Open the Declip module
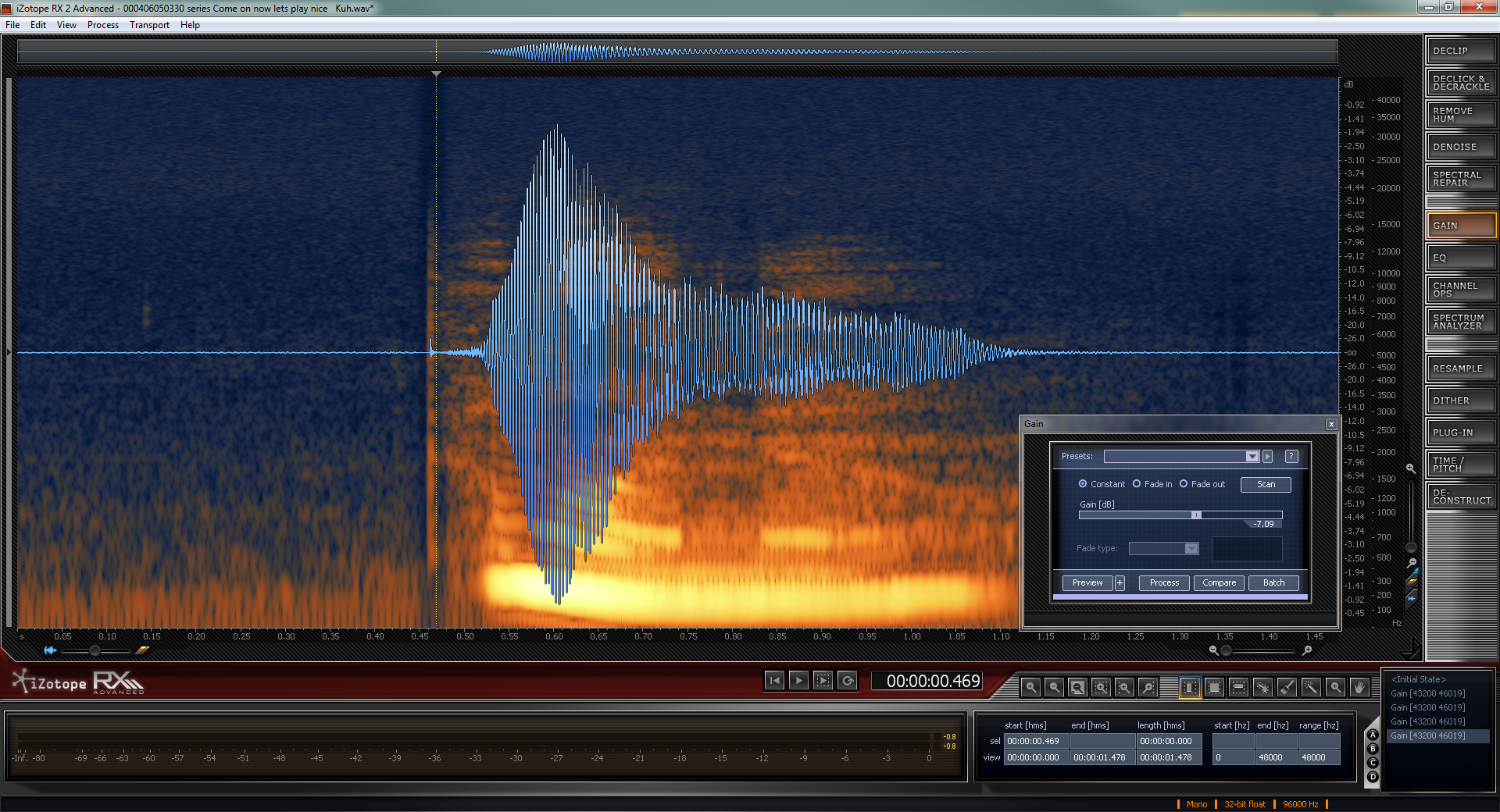Screen dimensions: 1500x812 point(1461,51)
